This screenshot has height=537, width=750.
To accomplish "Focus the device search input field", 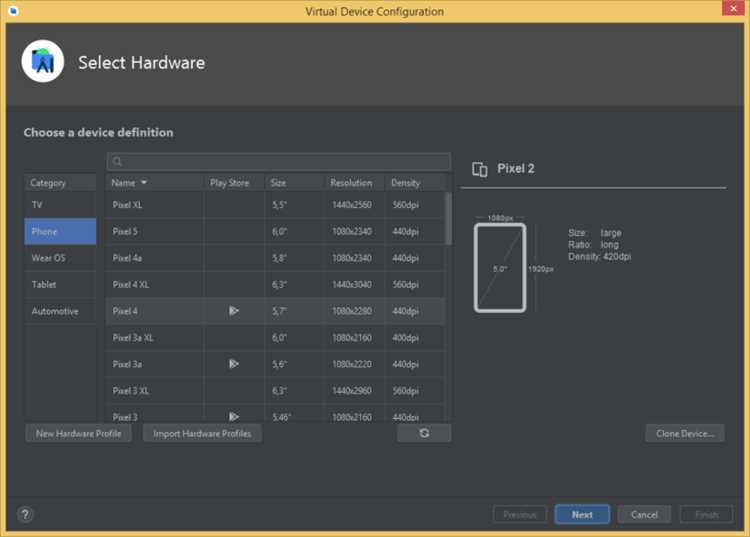I will coord(279,162).
